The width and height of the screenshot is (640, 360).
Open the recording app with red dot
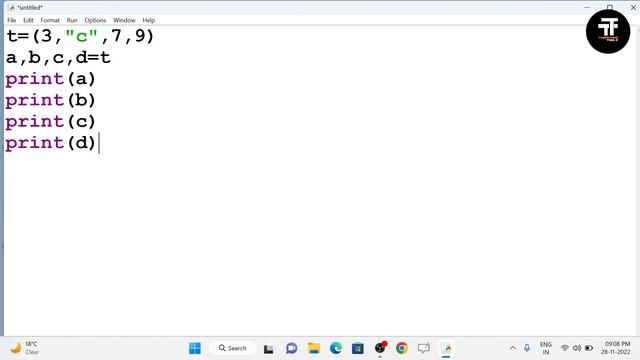click(x=380, y=348)
